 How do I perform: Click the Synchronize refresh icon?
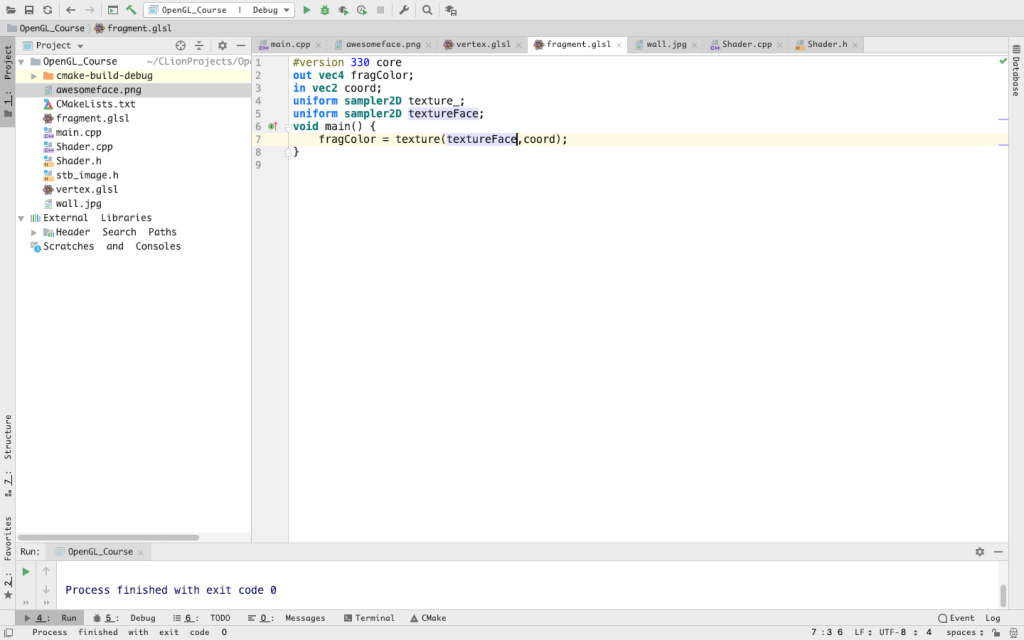tap(47, 10)
